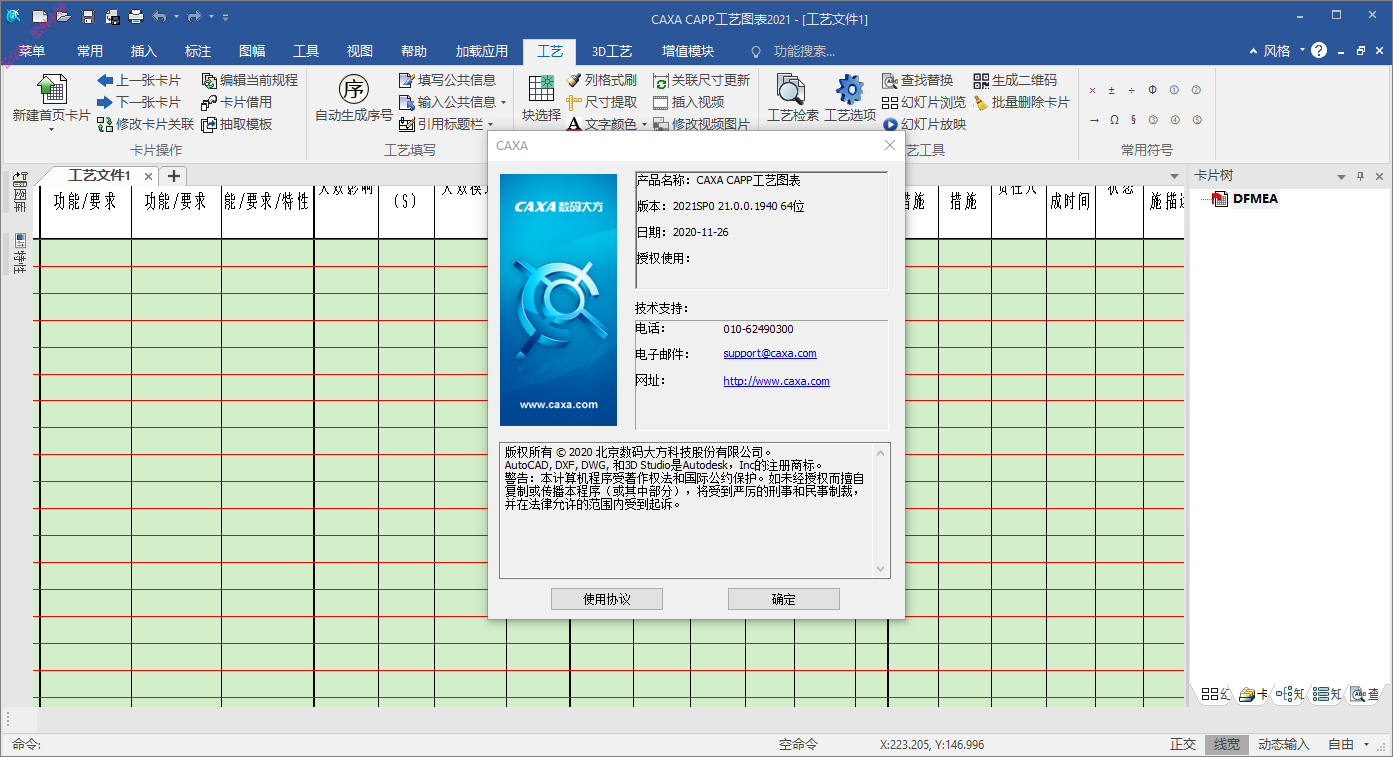The height and width of the screenshot is (757, 1393).
Task: Open 修改卡片关联 tool
Action: coord(146,124)
